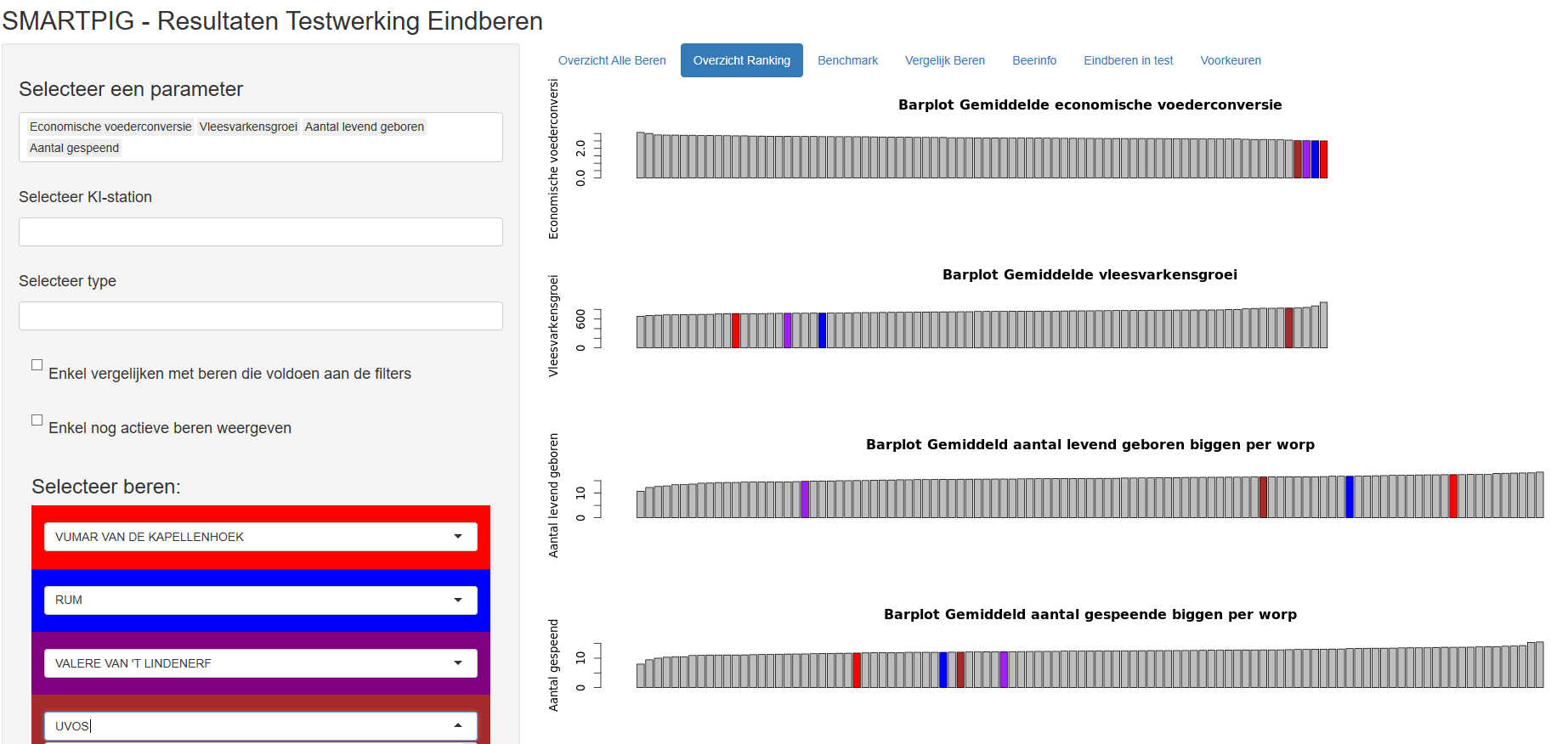Select the Eindberen in test tab

click(1128, 60)
